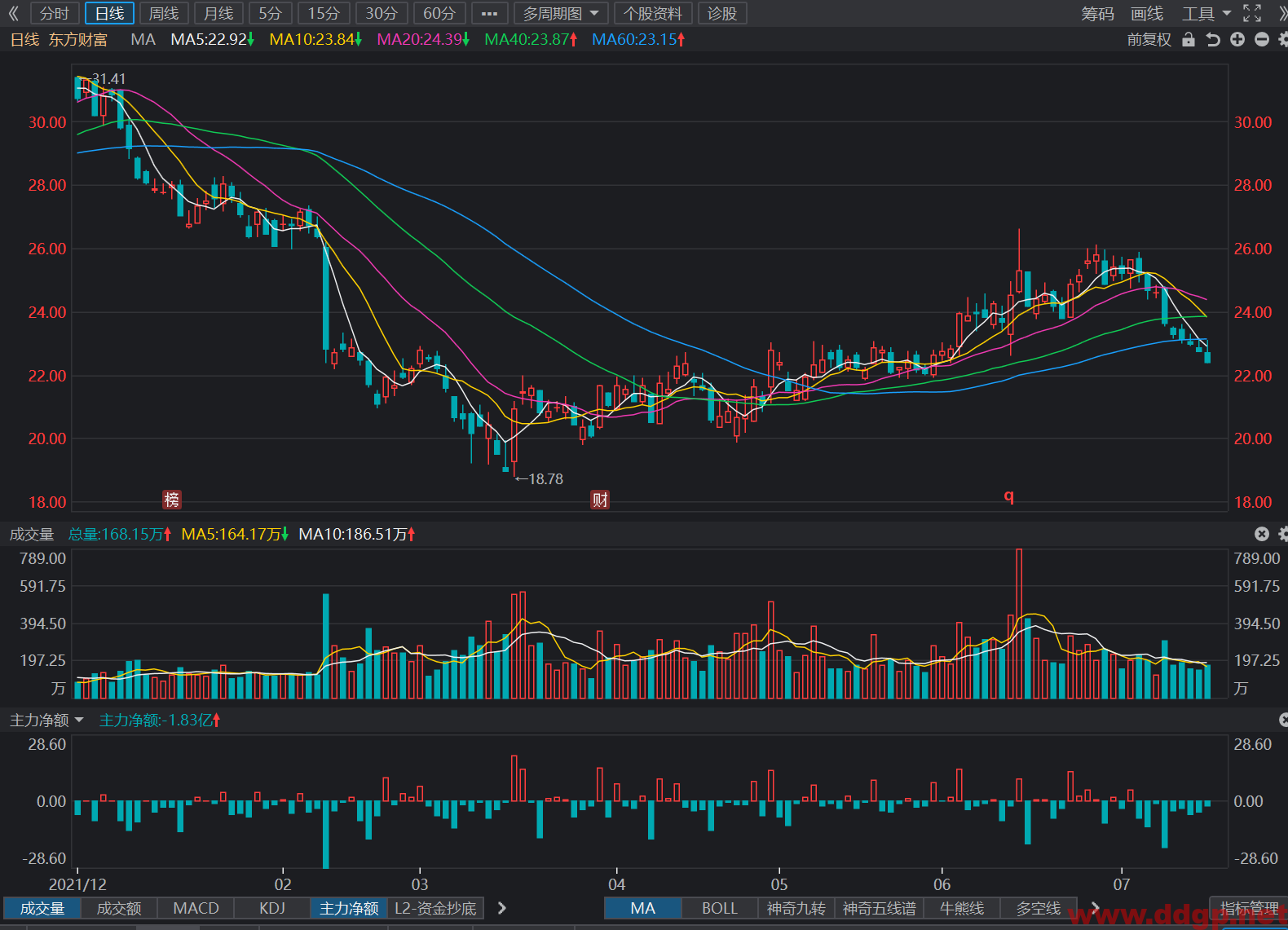Activate the 画线 drawing tool
Viewport: 1288px width, 930px height.
coord(1147,14)
